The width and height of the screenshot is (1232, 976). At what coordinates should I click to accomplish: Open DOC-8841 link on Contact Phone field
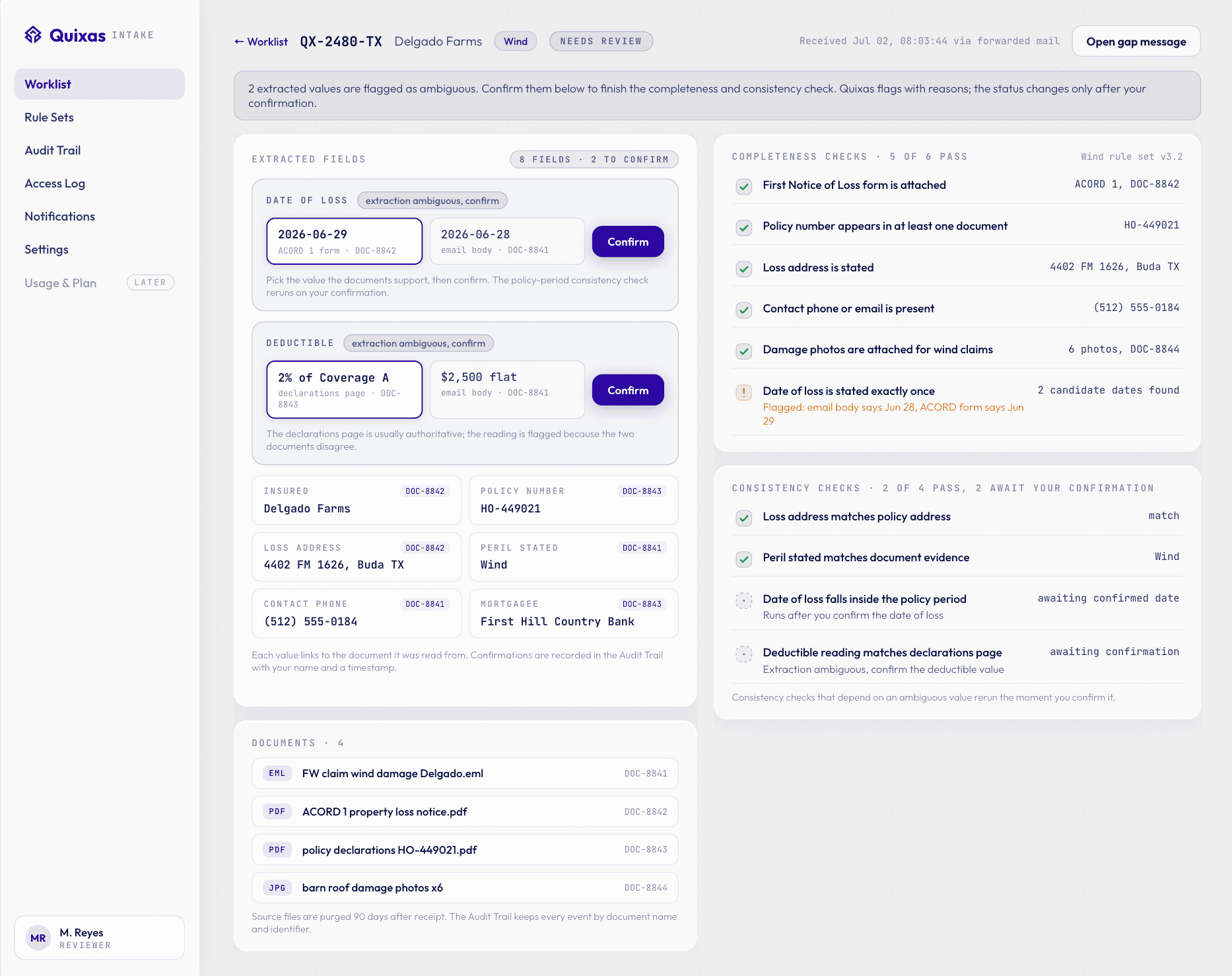pyautogui.click(x=425, y=604)
